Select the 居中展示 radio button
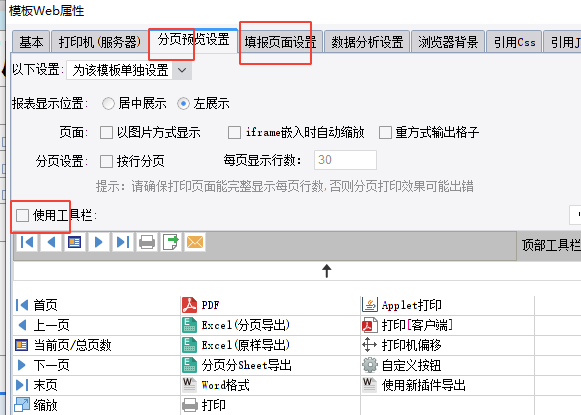 pos(108,103)
